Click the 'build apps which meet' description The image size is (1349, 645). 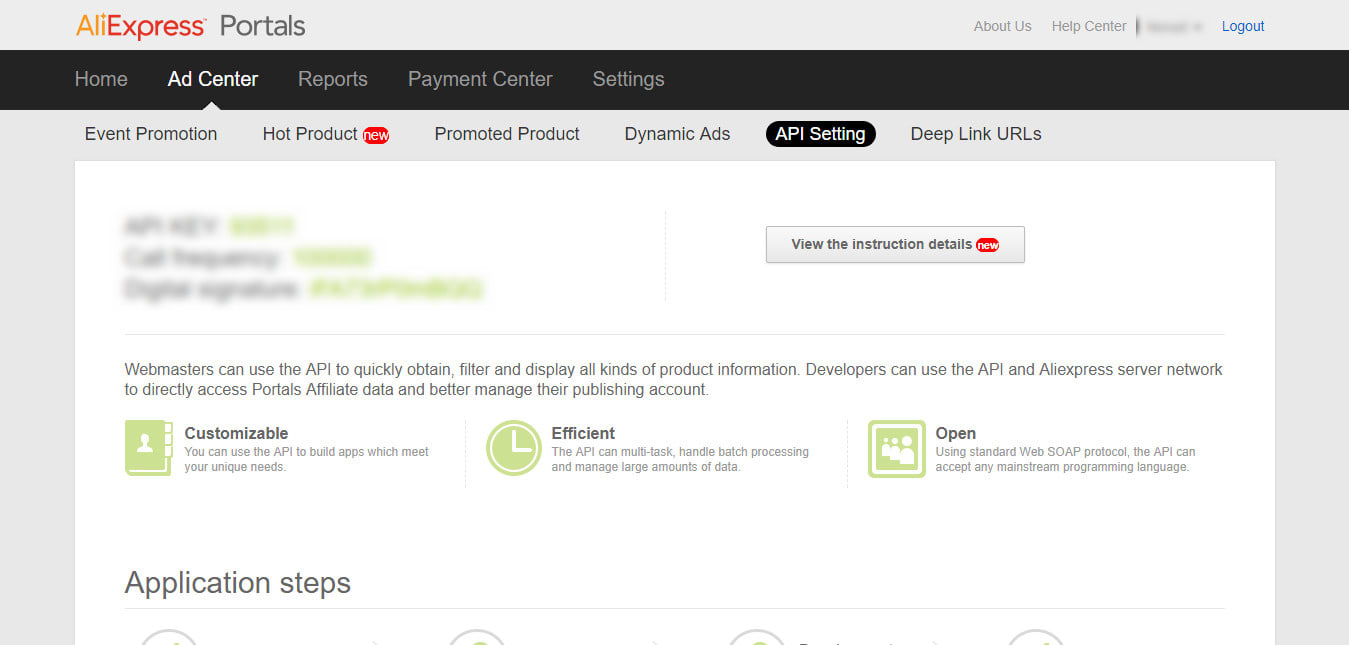[x=306, y=459]
